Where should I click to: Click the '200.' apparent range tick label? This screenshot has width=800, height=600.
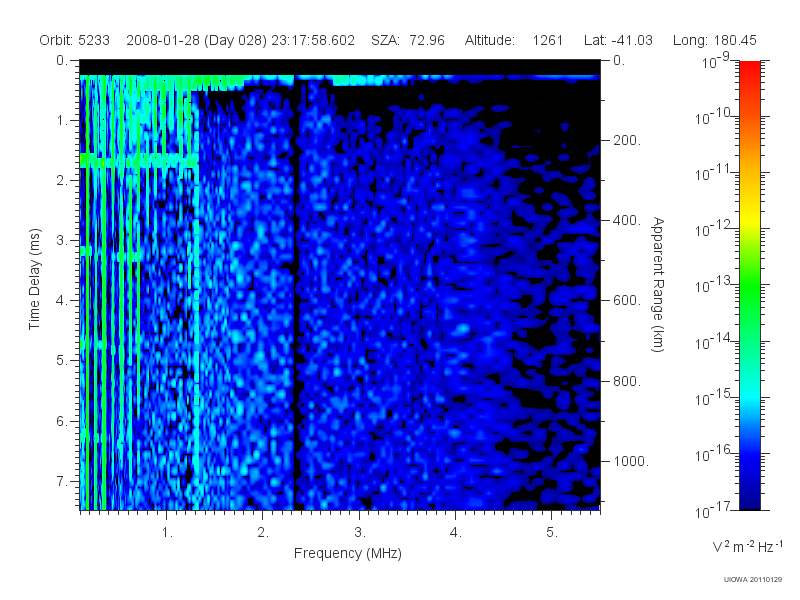click(627, 140)
